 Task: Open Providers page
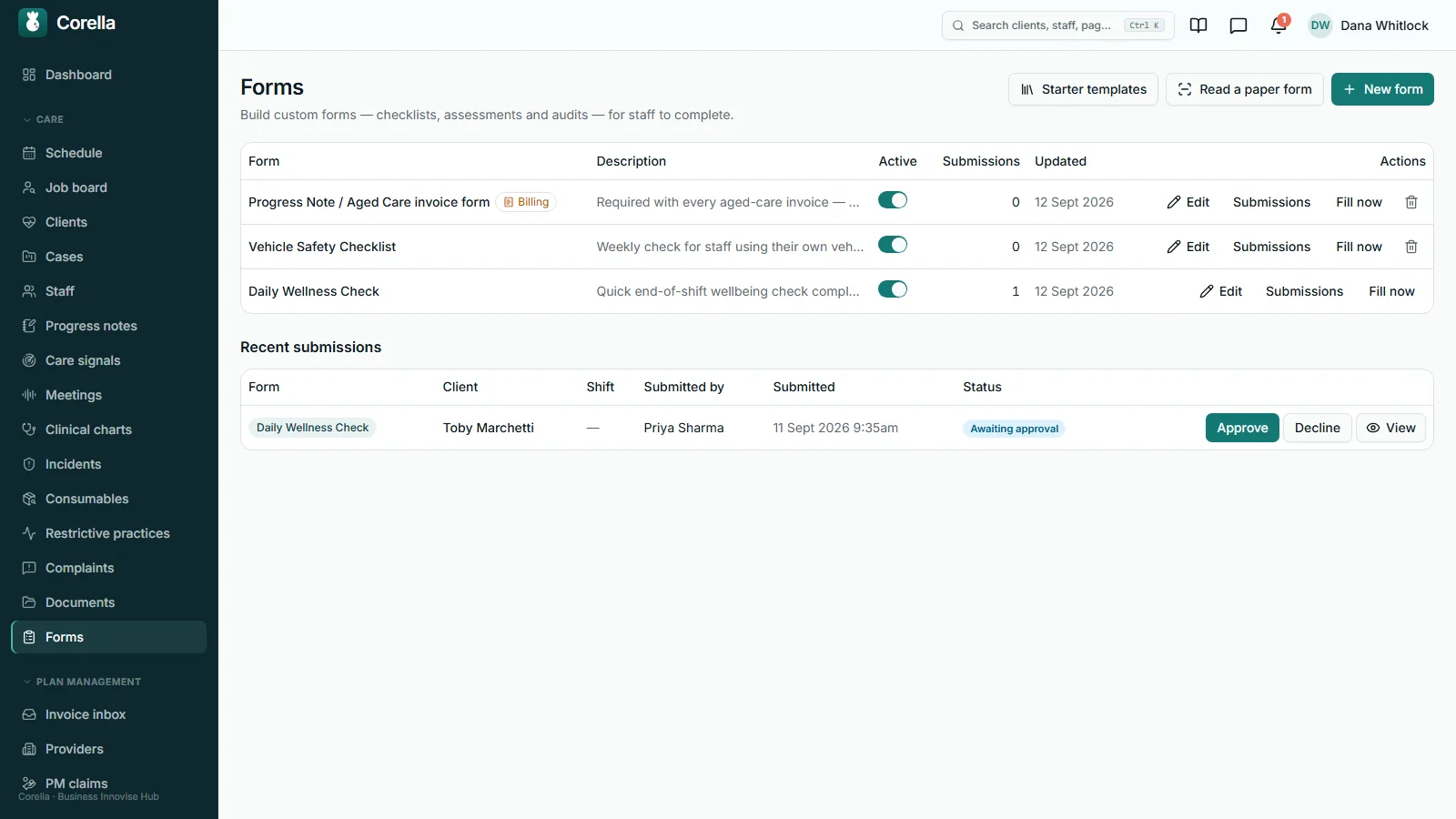(x=109, y=749)
